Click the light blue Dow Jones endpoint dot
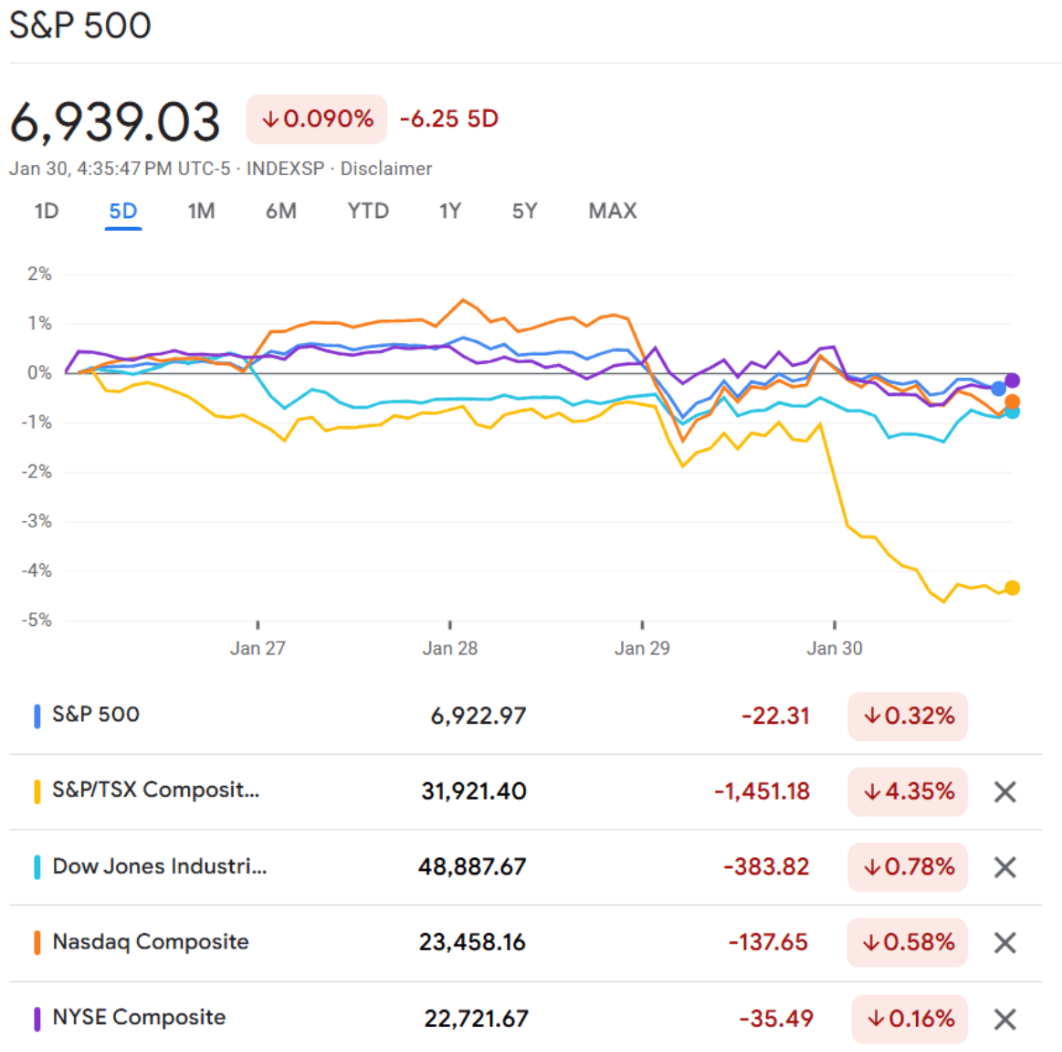 pos(1012,412)
